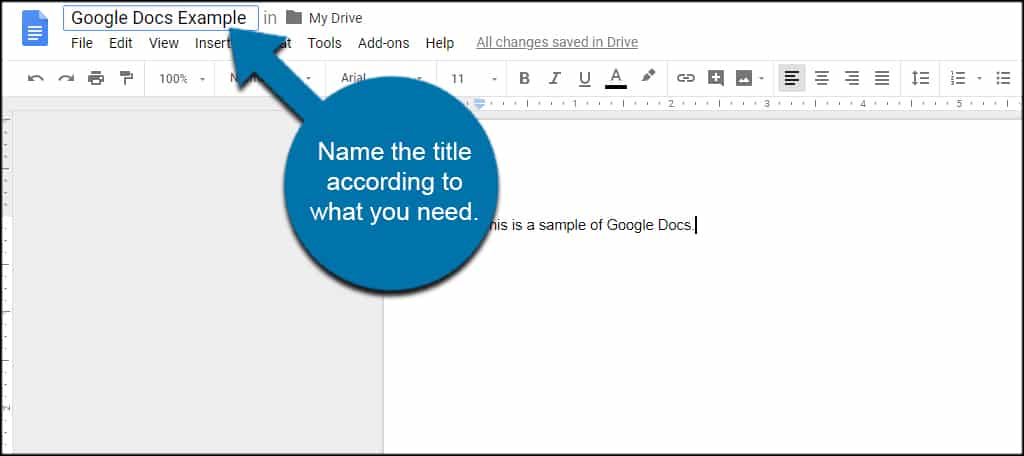Click the Print icon

point(96,78)
